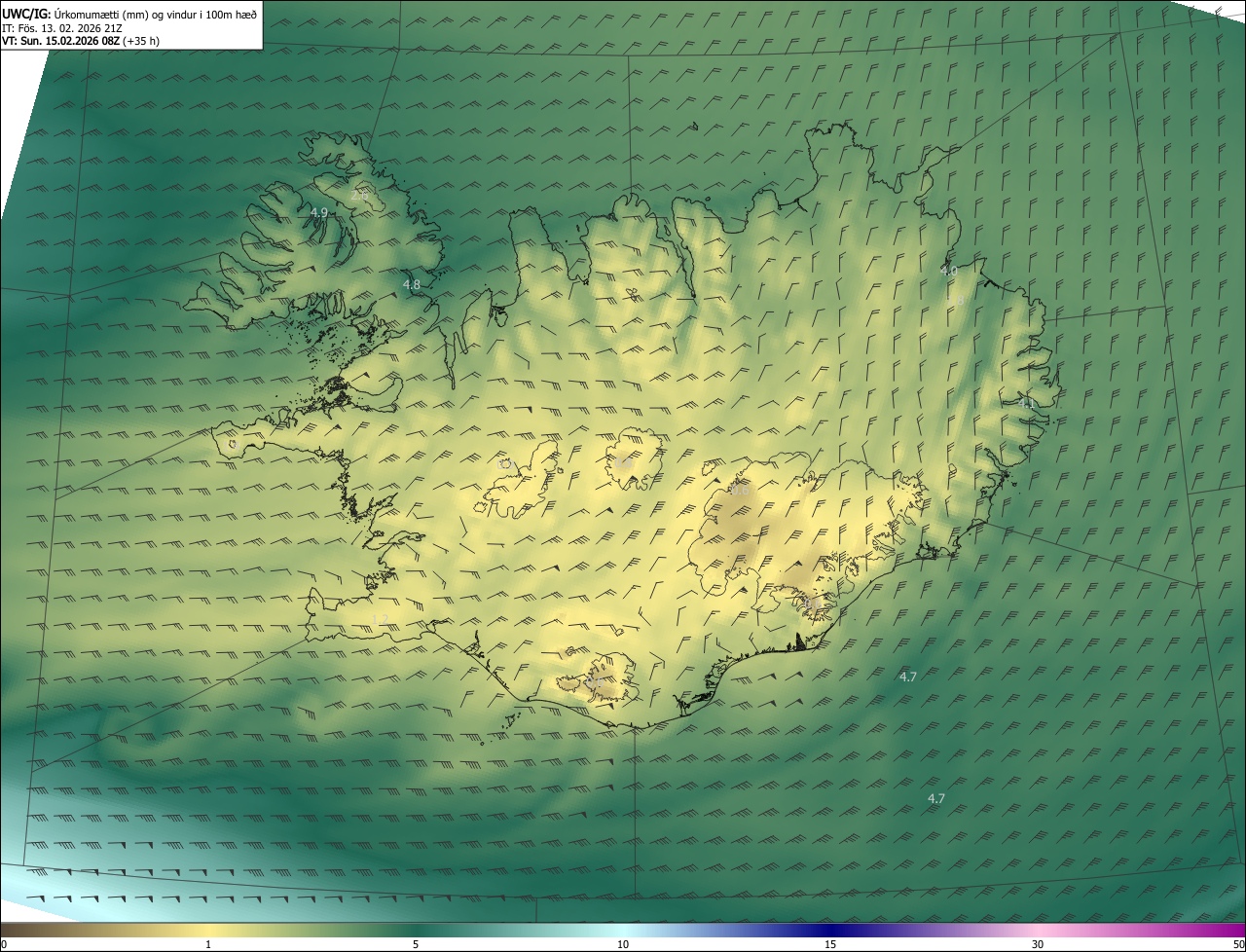Click the dark blue colorbar segment above the 15 tick
Image resolution: width=1246 pixels, height=952 pixels.
click(x=830, y=930)
